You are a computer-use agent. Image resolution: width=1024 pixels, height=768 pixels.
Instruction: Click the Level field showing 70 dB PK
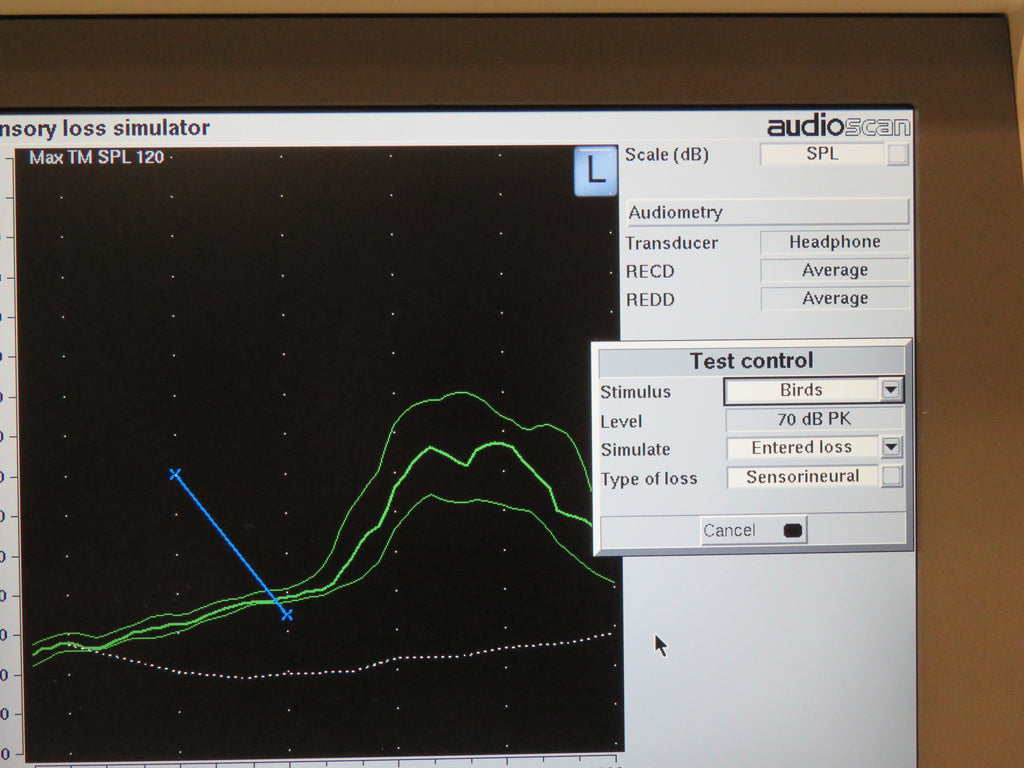point(813,419)
